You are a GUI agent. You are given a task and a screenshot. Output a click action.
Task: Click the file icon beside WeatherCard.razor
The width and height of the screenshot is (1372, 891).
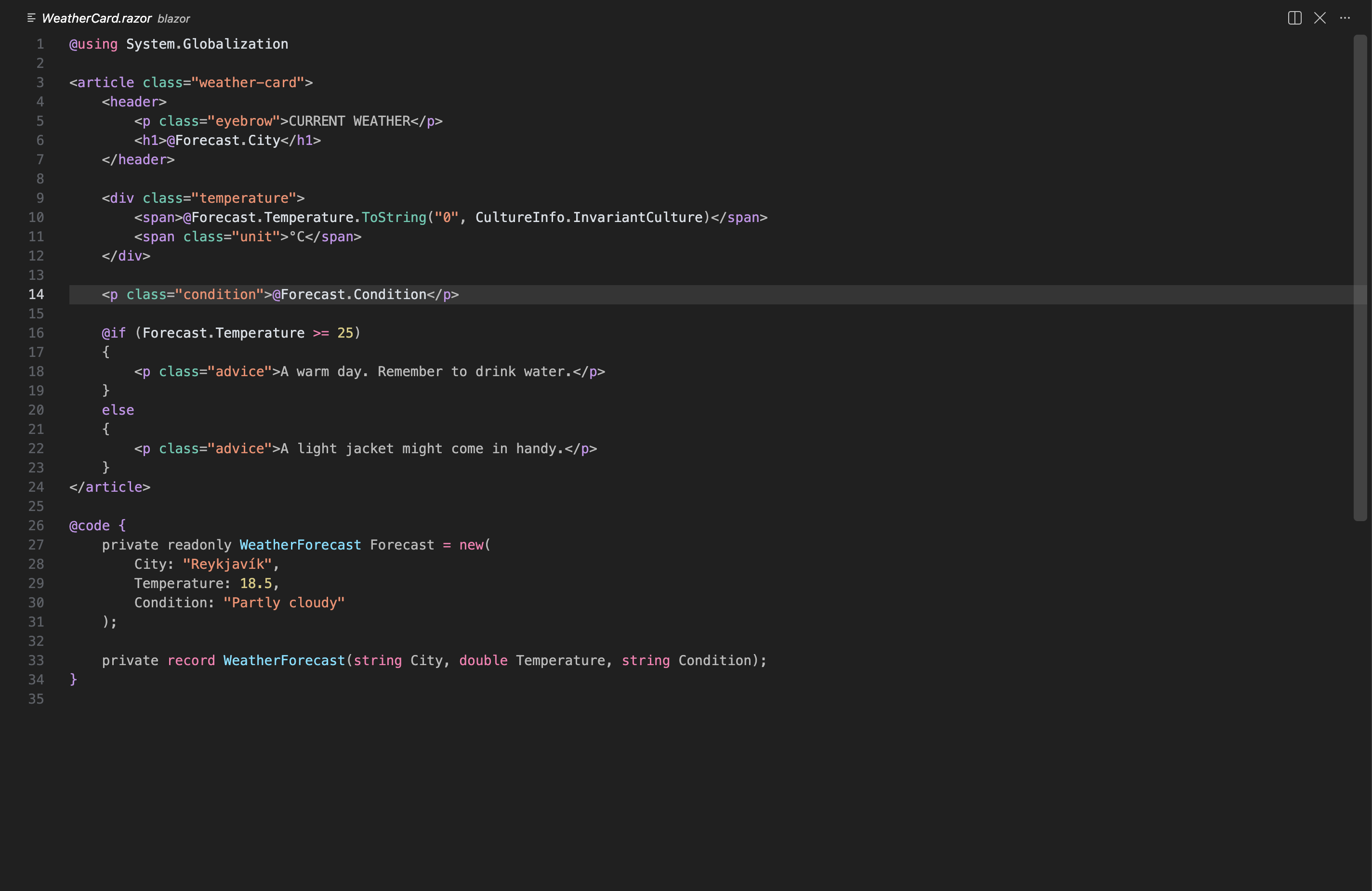(x=31, y=18)
